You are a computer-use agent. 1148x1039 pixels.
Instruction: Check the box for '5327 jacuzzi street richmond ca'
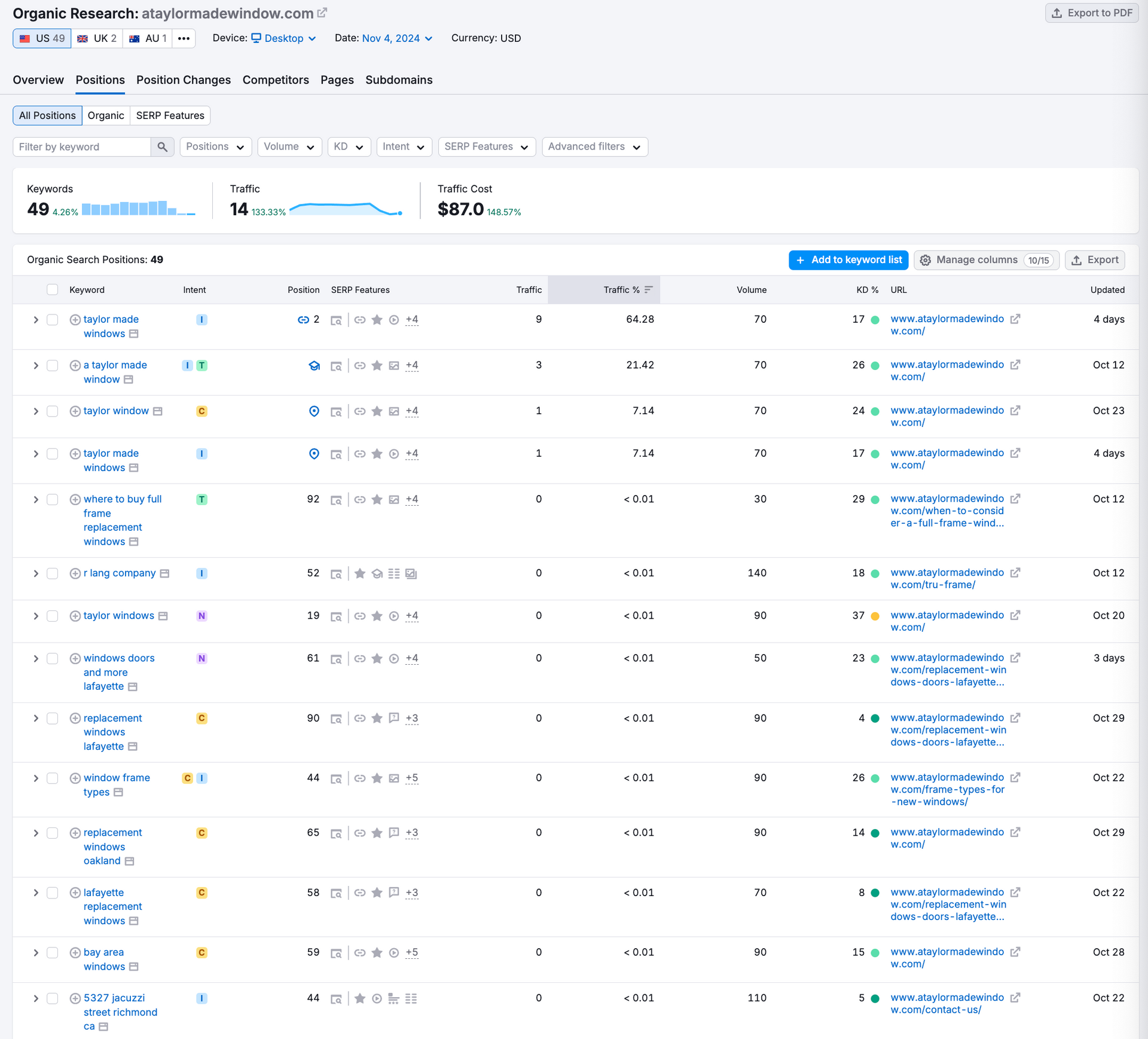[53, 998]
